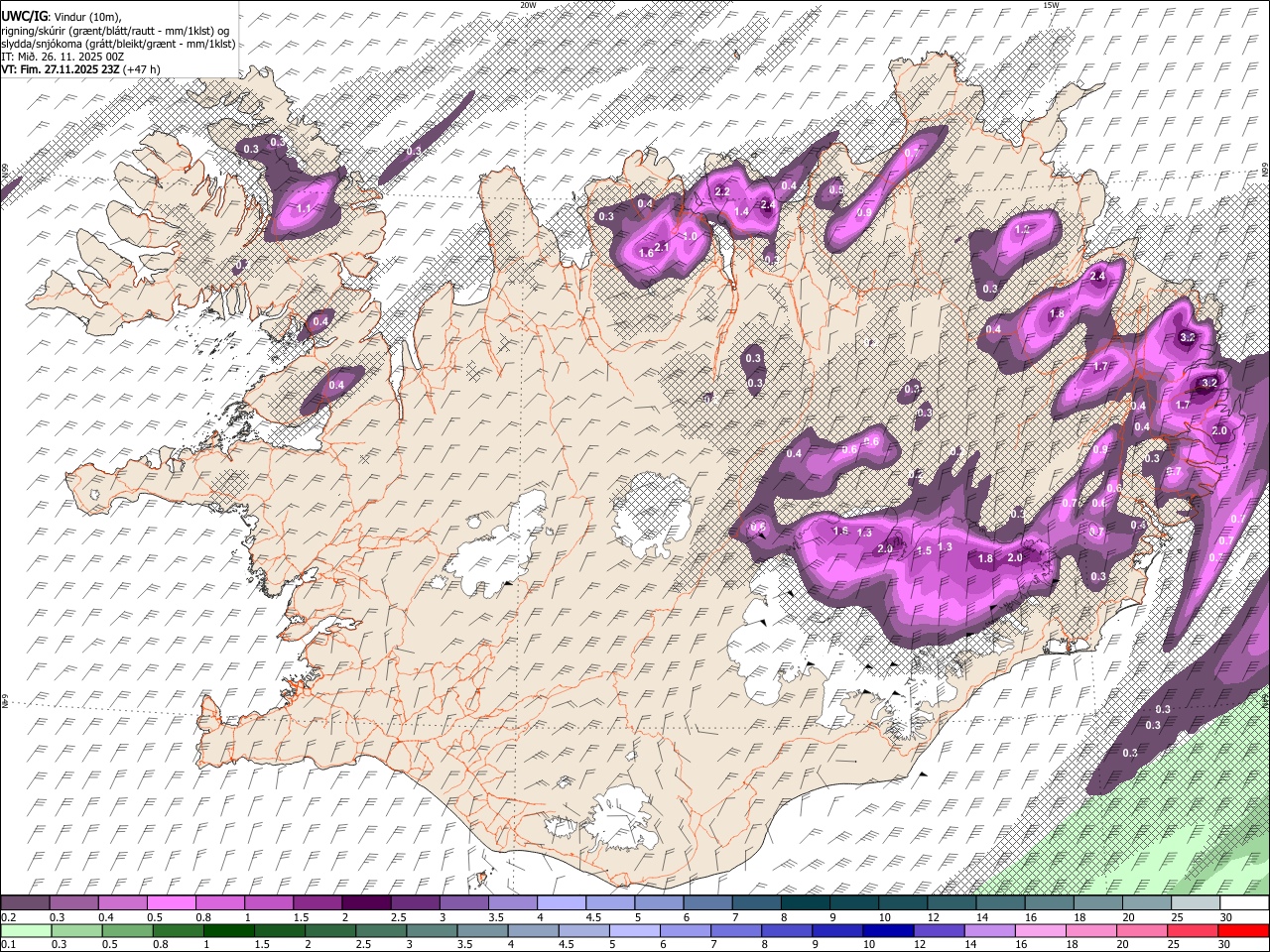Click the '1.4' snowfall value on the map
This screenshot has width=1270, height=952.
click(741, 211)
